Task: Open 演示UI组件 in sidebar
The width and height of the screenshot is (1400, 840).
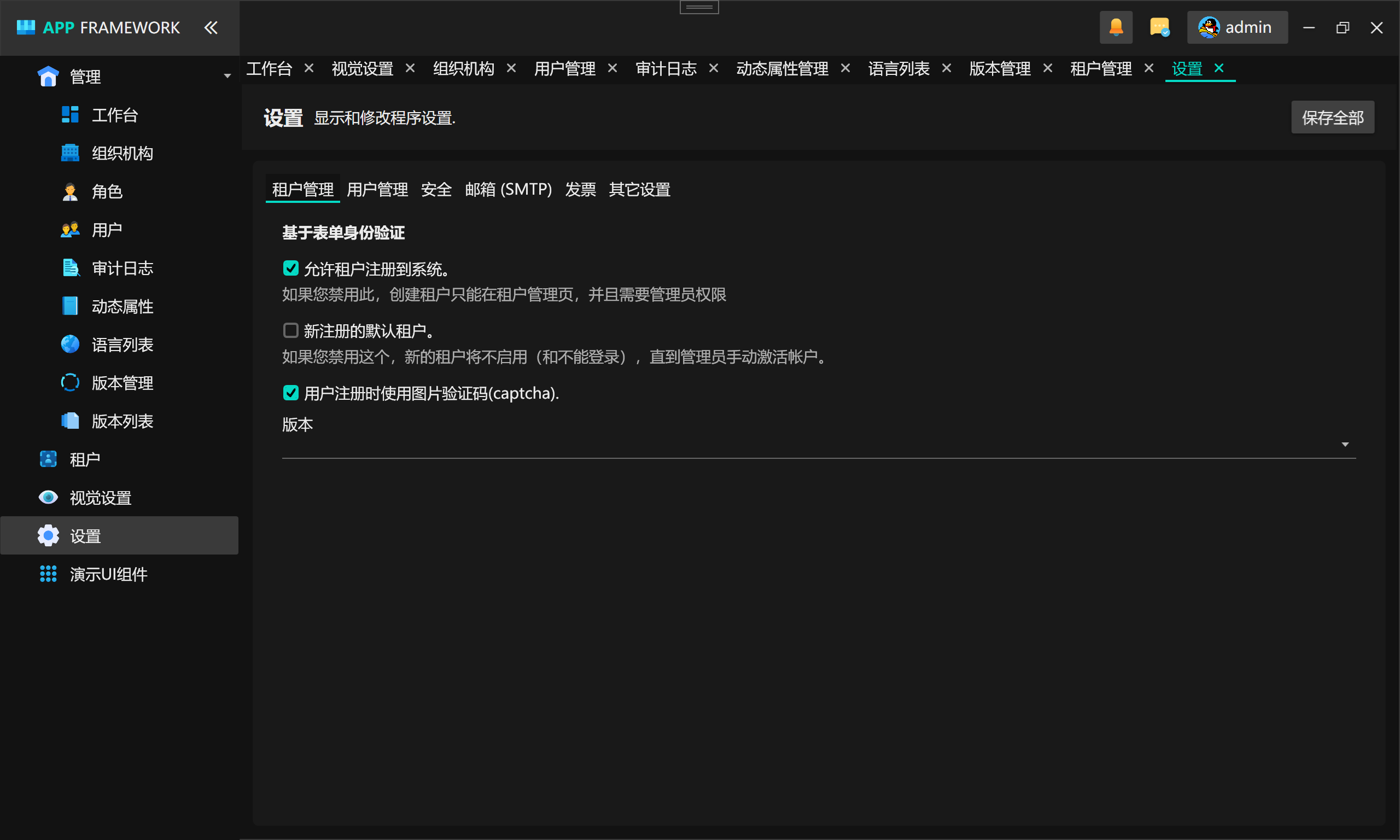Action: [x=108, y=575]
